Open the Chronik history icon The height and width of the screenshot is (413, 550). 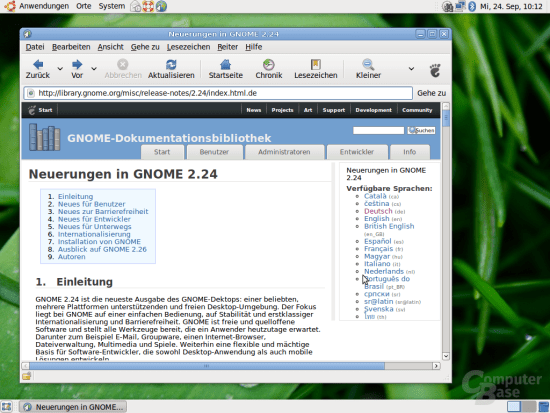coord(269,64)
